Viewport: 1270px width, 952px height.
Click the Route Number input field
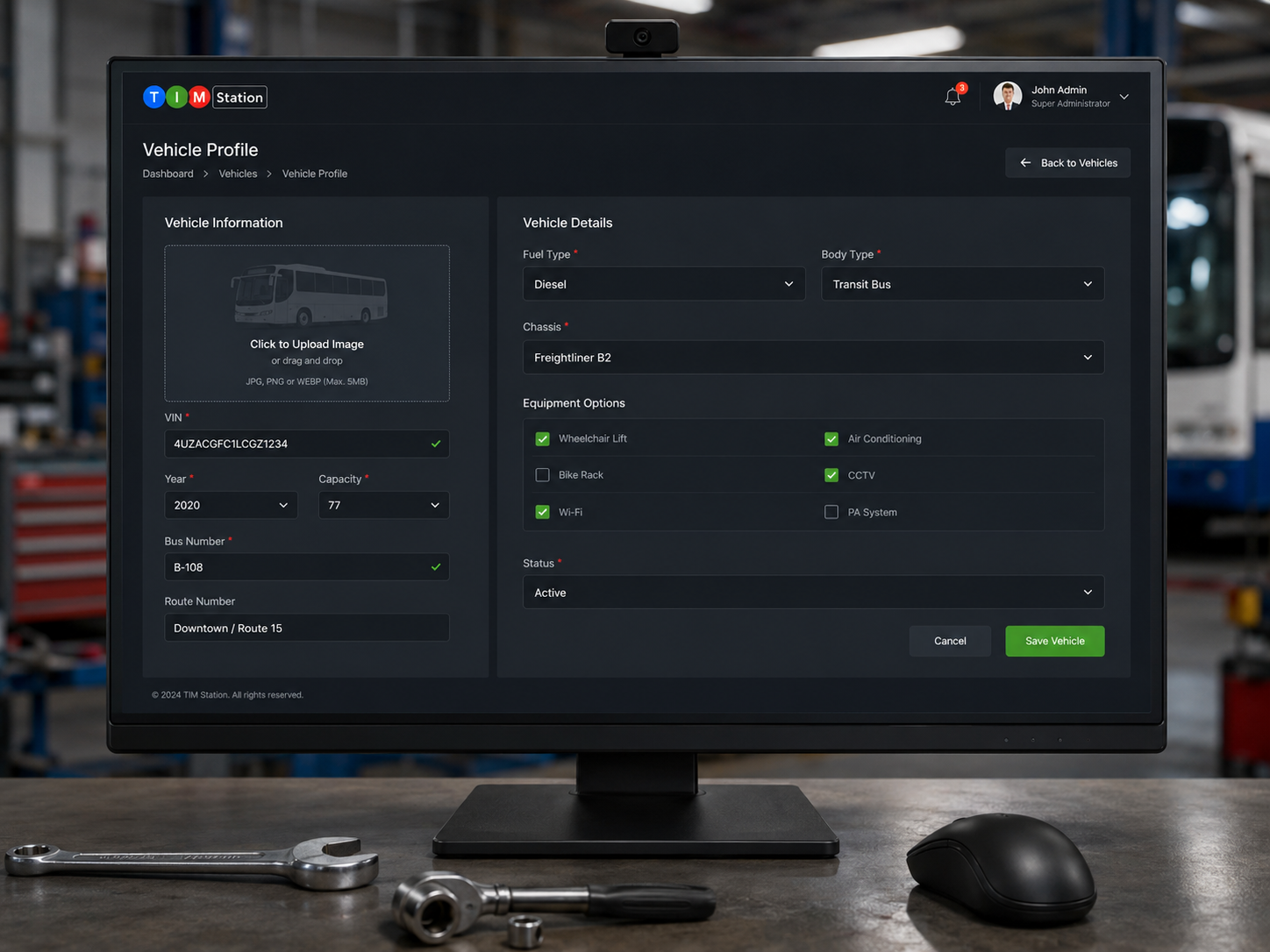(x=307, y=628)
